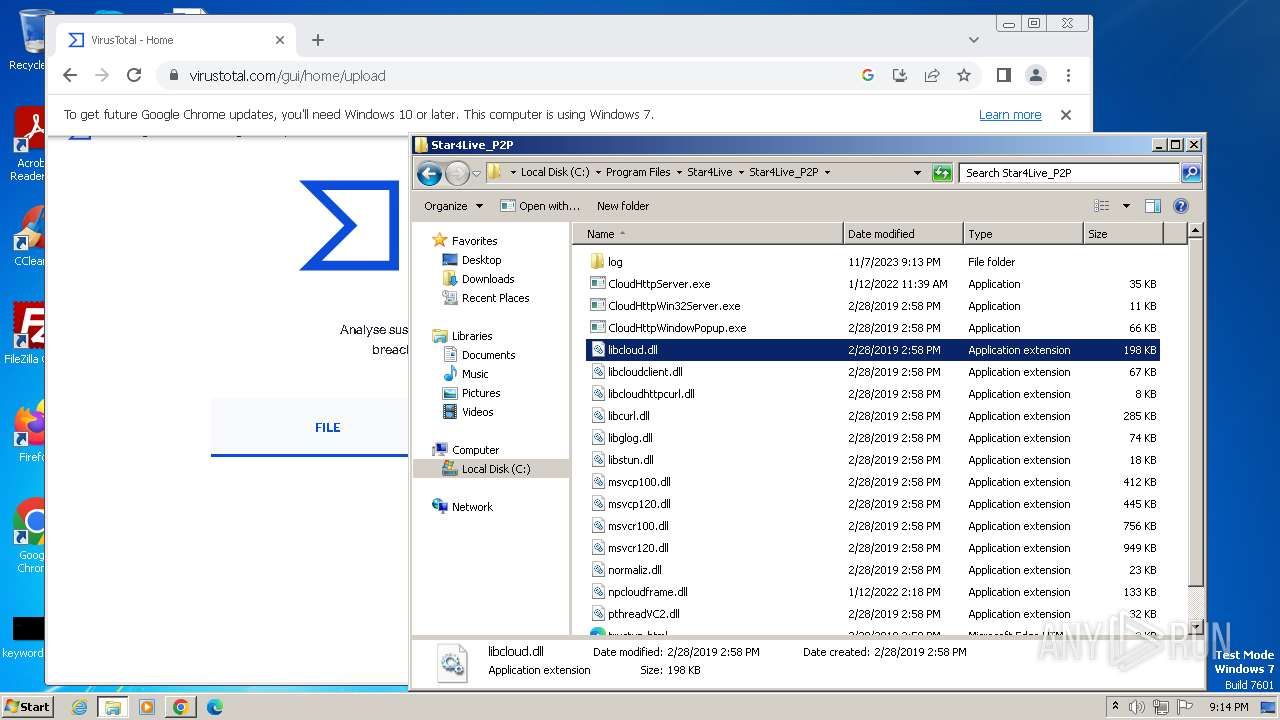Click Explorer back navigation arrow
This screenshot has width=1280, height=720.
point(430,173)
